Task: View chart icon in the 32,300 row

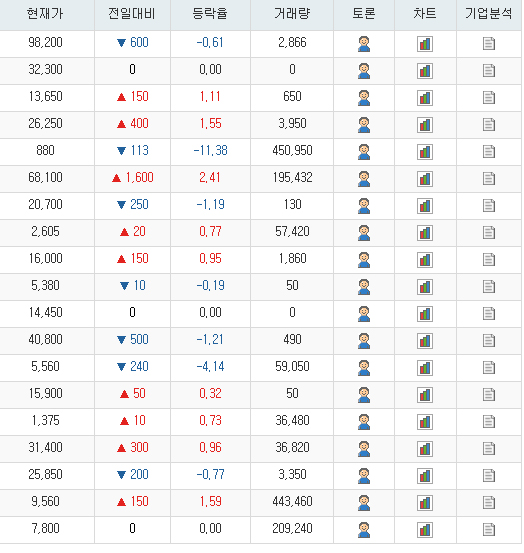Action: coord(425,71)
